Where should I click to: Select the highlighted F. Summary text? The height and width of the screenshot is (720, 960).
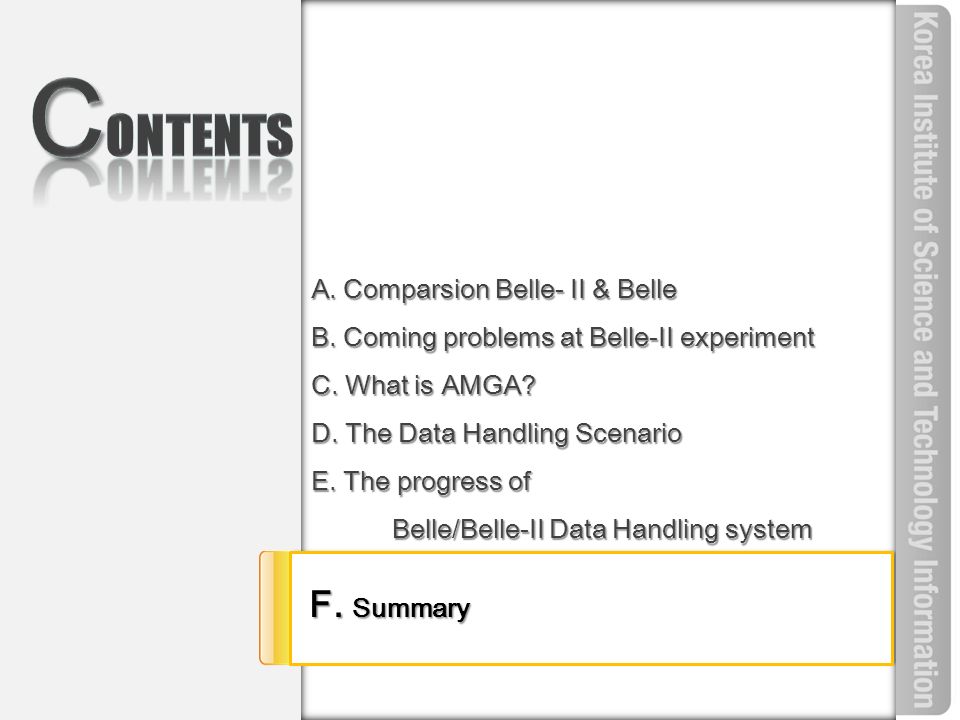pos(390,606)
